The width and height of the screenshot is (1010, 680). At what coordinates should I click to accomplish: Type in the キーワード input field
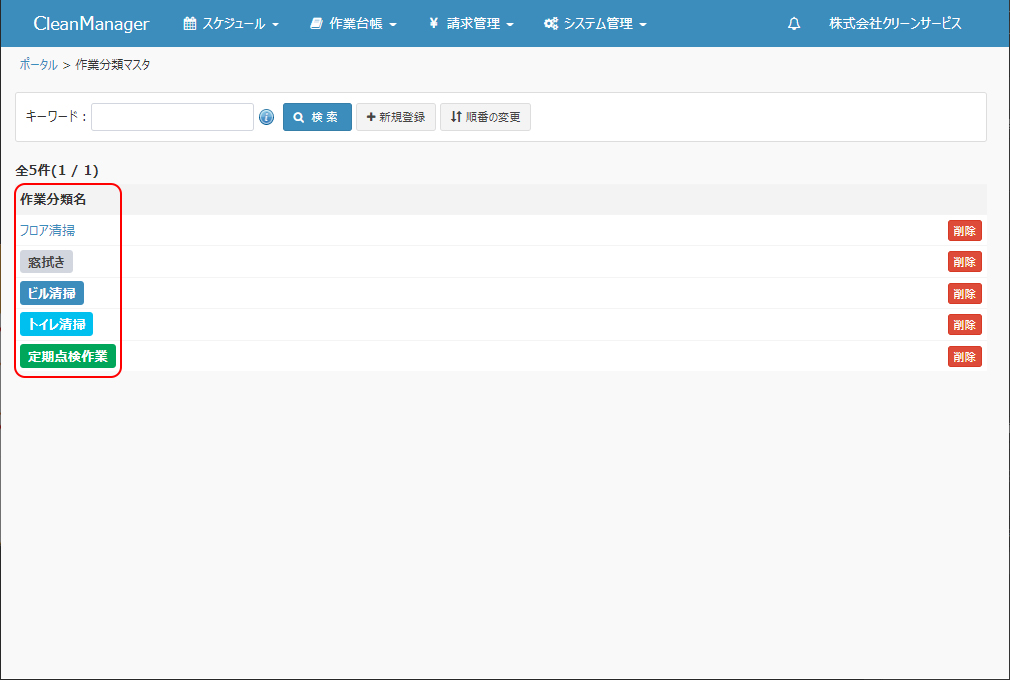click(x=172, y=117)
